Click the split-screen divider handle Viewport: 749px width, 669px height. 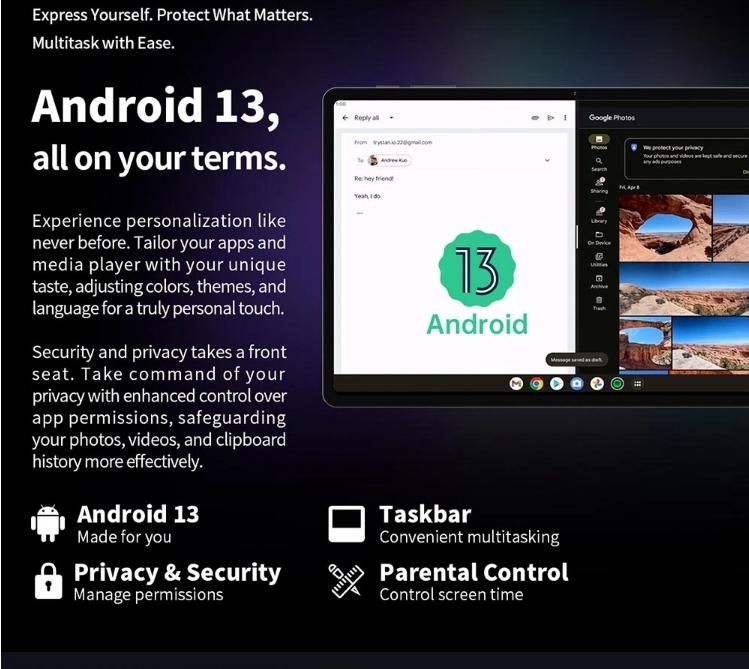pos(577,236)
